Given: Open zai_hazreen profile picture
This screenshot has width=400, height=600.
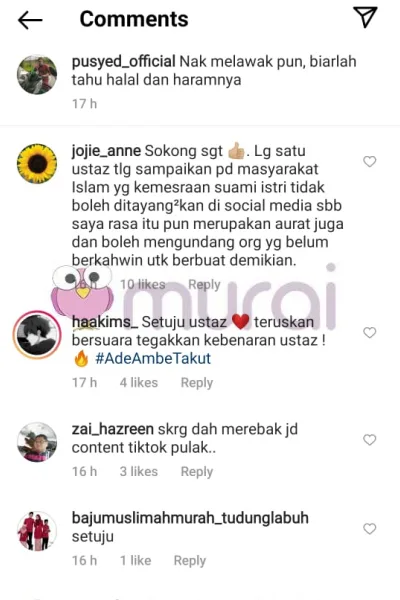Looking at the screenshot, I should pos(37,442).
